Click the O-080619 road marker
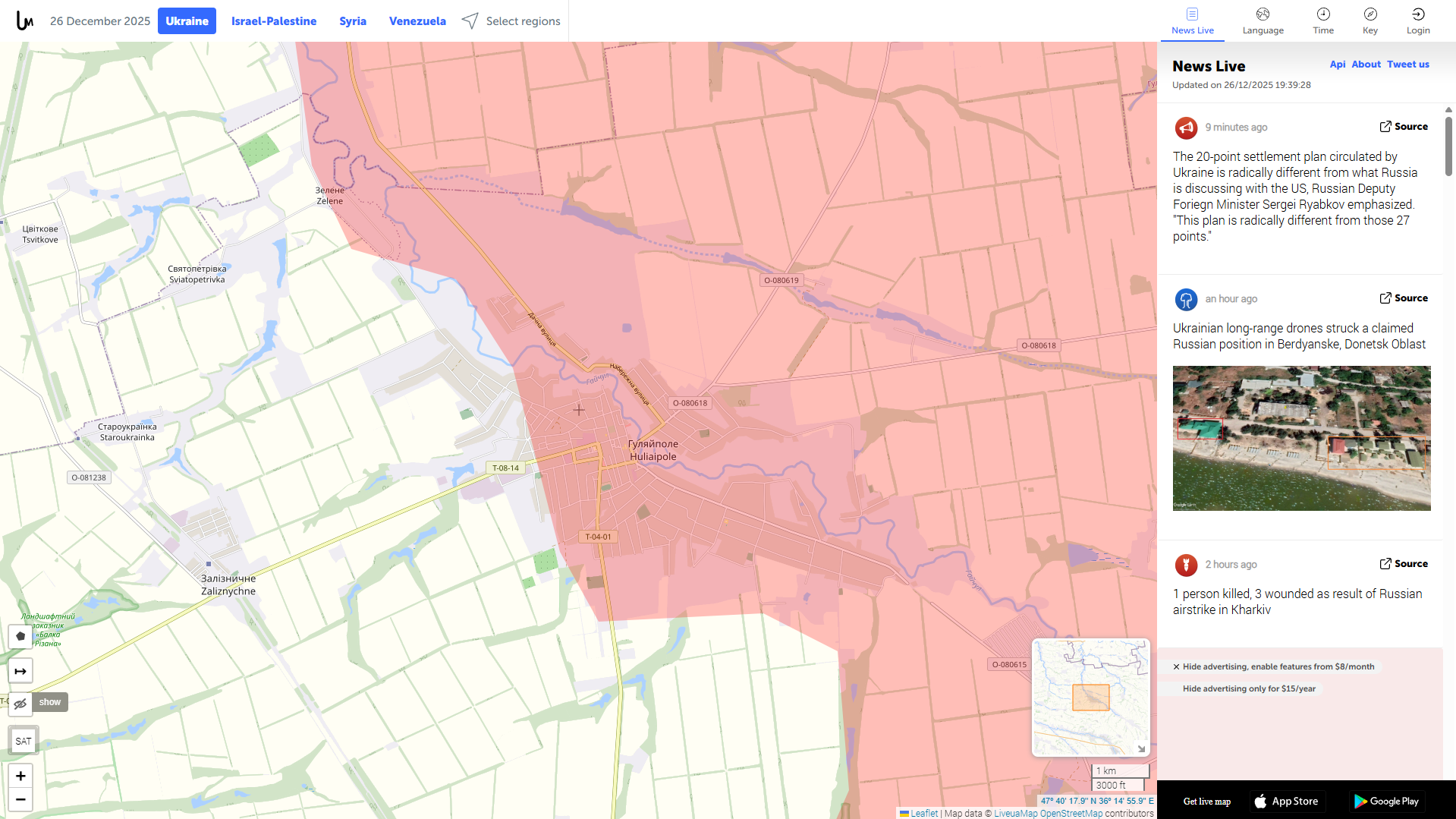 pos(781,280)
